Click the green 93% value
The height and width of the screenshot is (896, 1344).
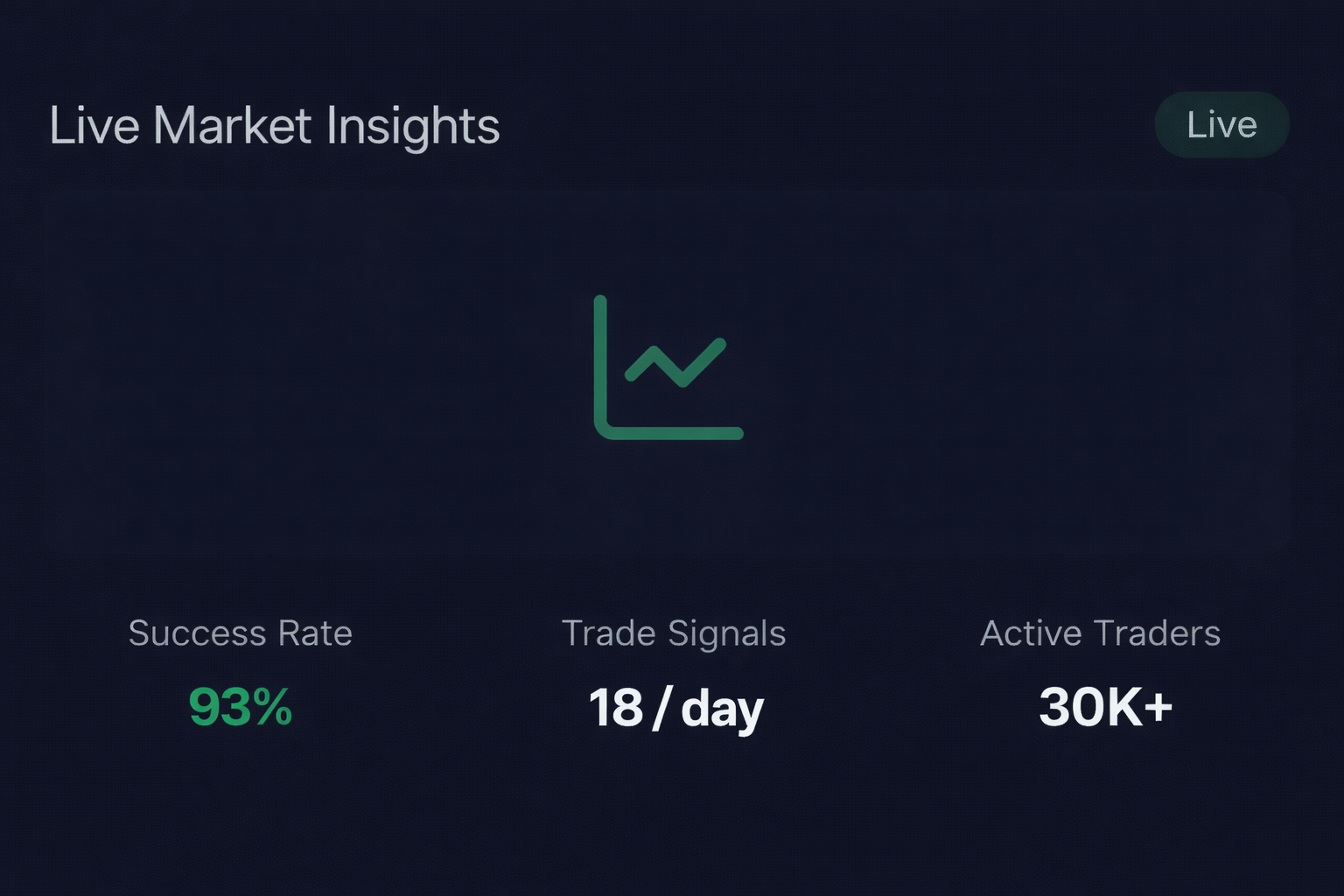(240, 707)
